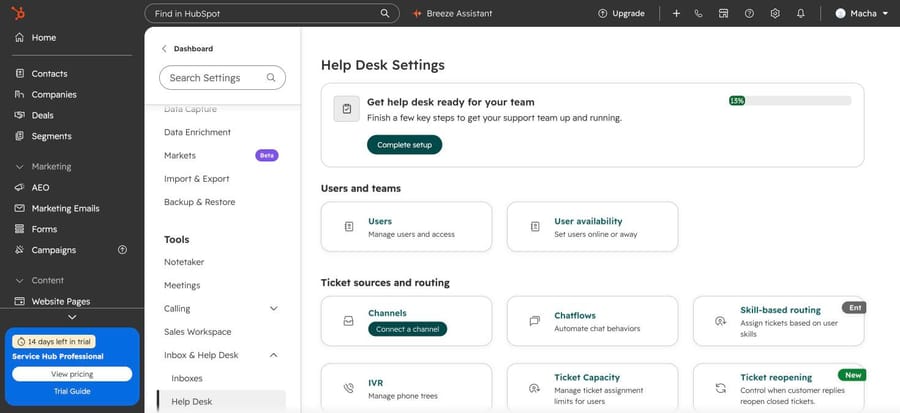Click the User availability card icon

click(535, 227)
